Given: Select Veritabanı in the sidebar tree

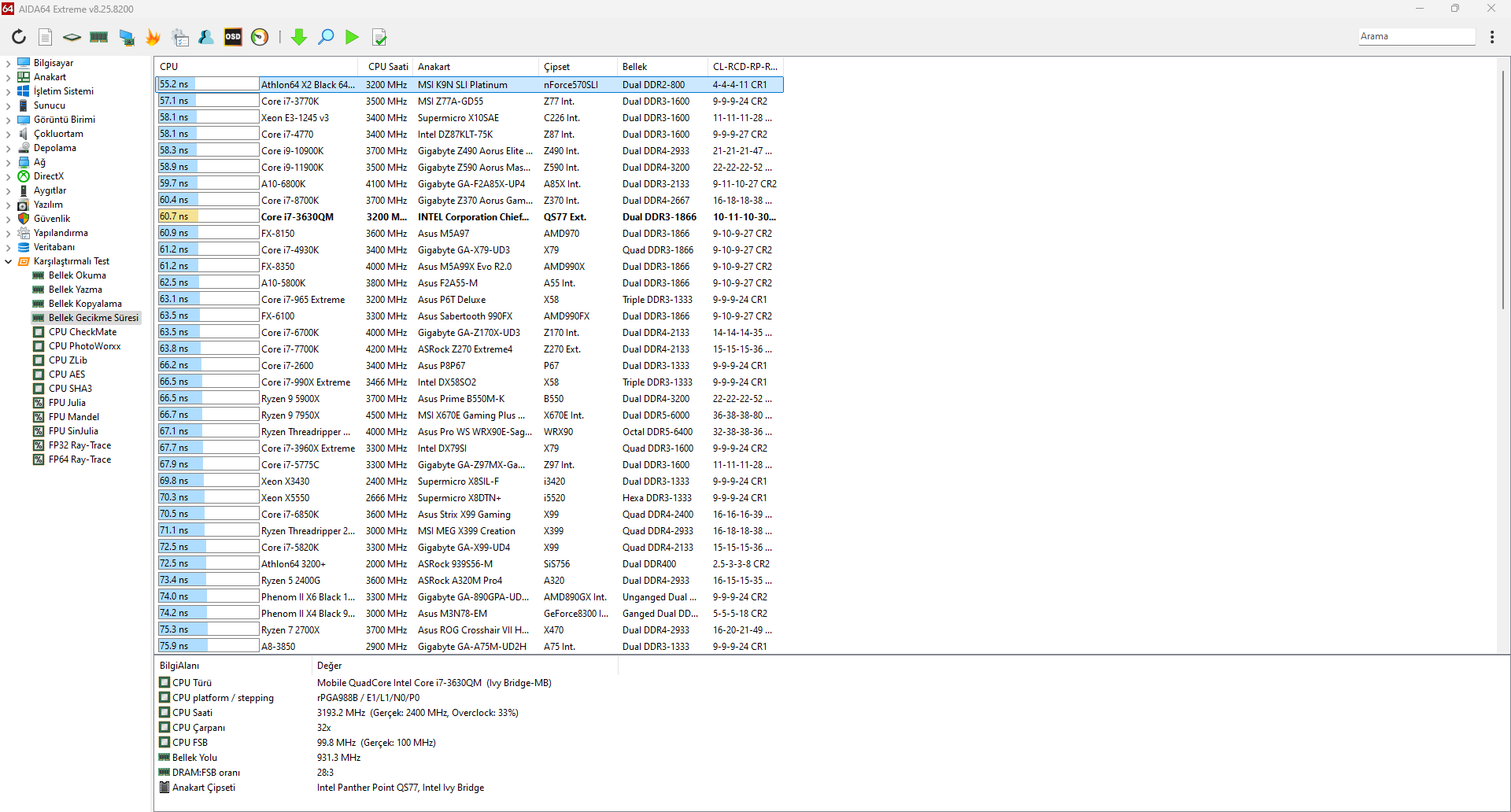Looking at the screenshot, I should pos(54,247).
